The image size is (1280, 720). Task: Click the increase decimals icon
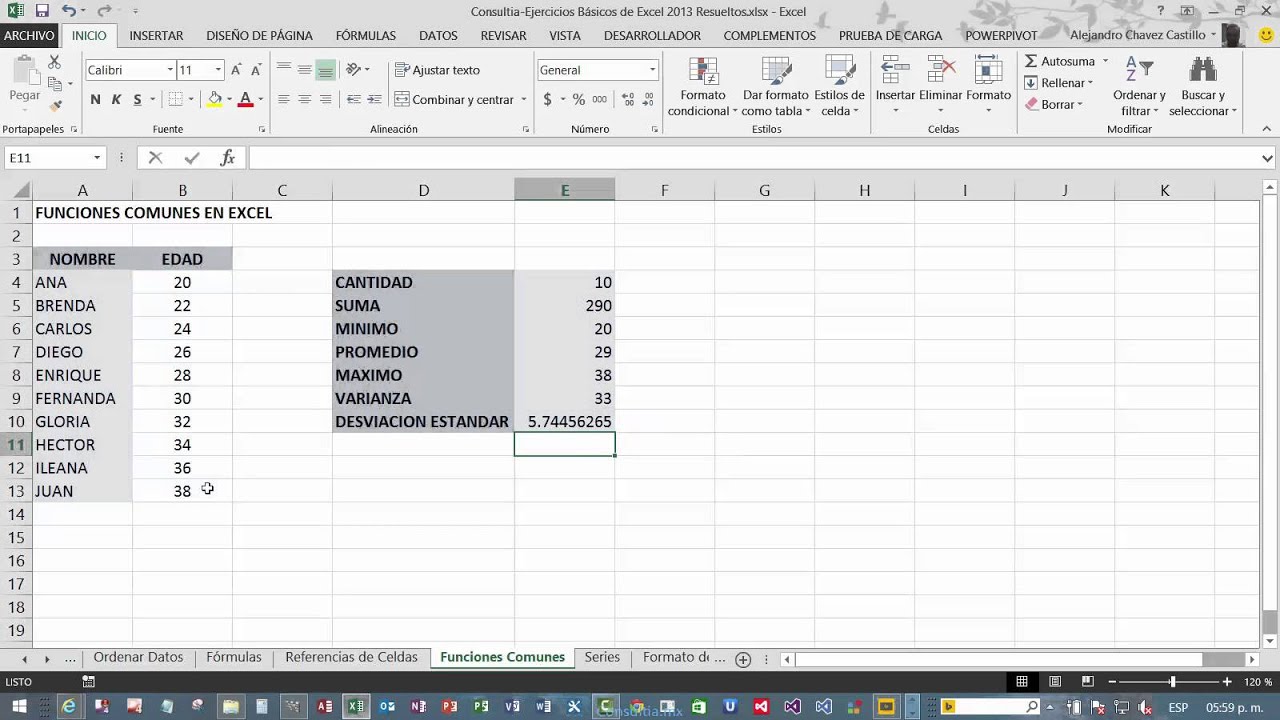point(628,99)
